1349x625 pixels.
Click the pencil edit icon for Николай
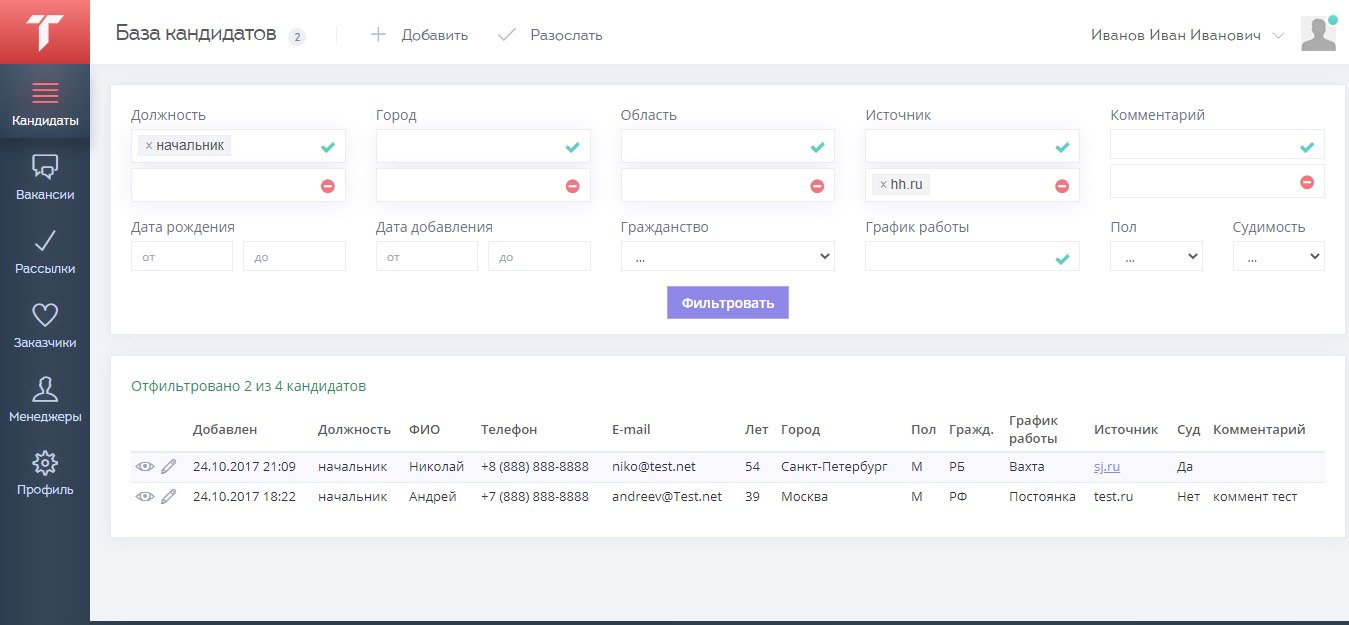[x=168, y=467]
